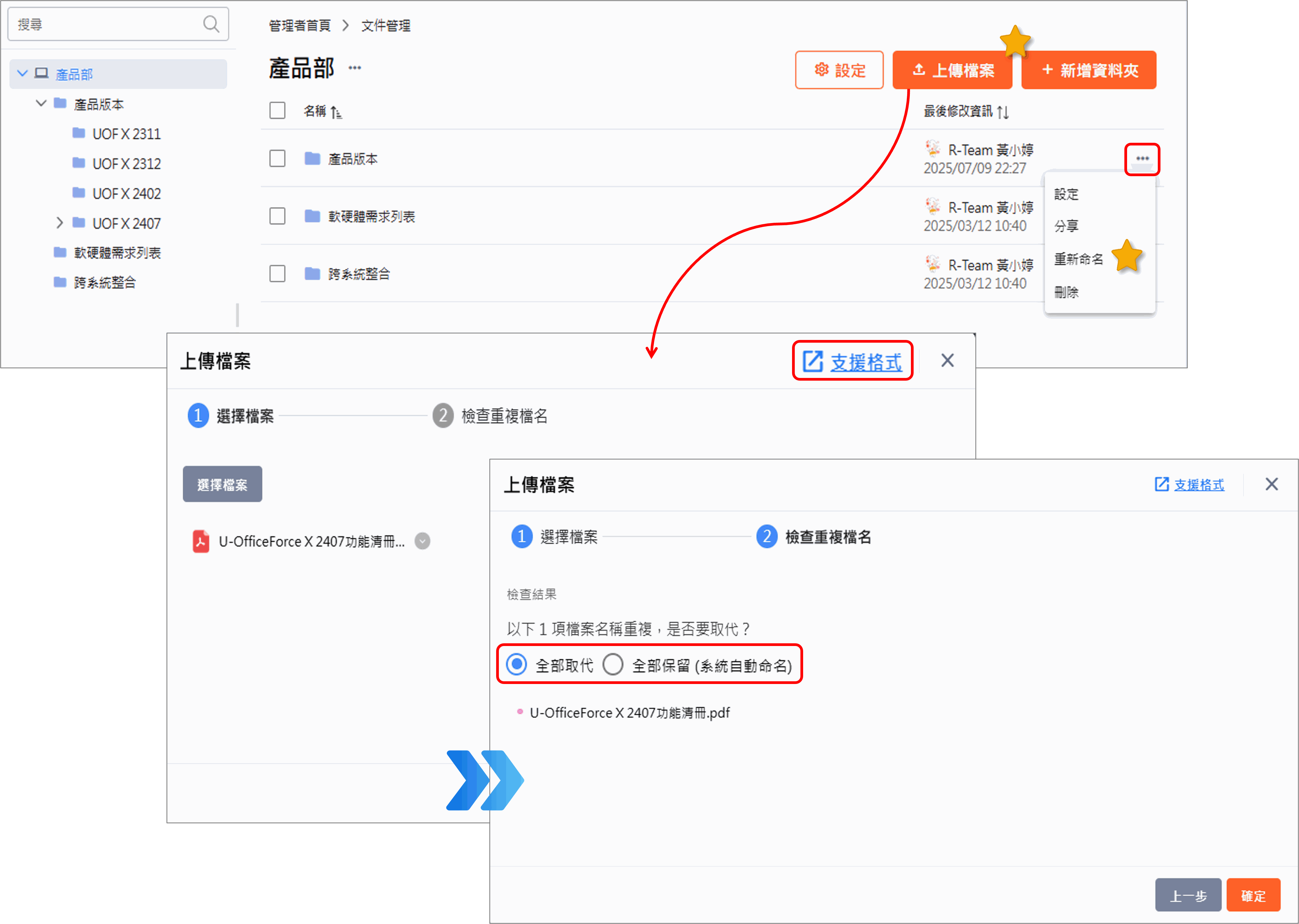Expand the UOF X 2407 tree folder

pyautogui.click(x=60, y=223)
